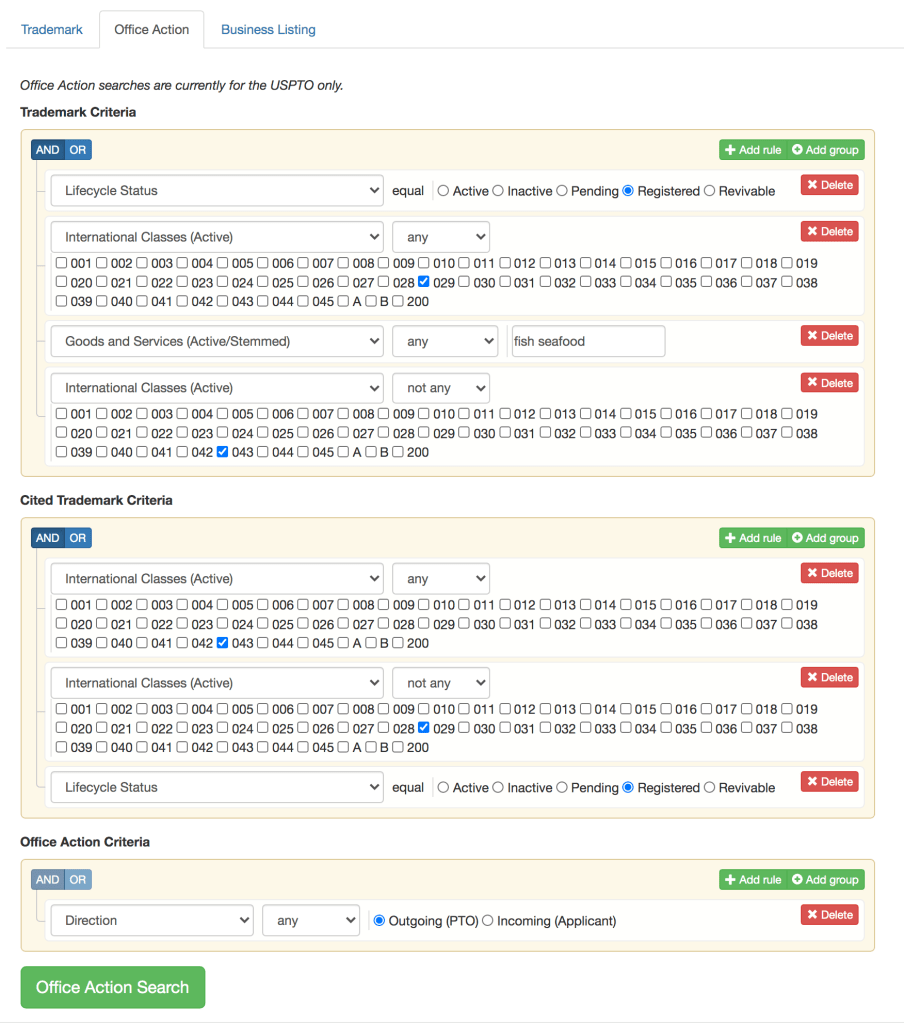904x1023 pixels.
Task: Delete first Lifecycle Status rule in Trademark Criteria
Action: (829, 185)
